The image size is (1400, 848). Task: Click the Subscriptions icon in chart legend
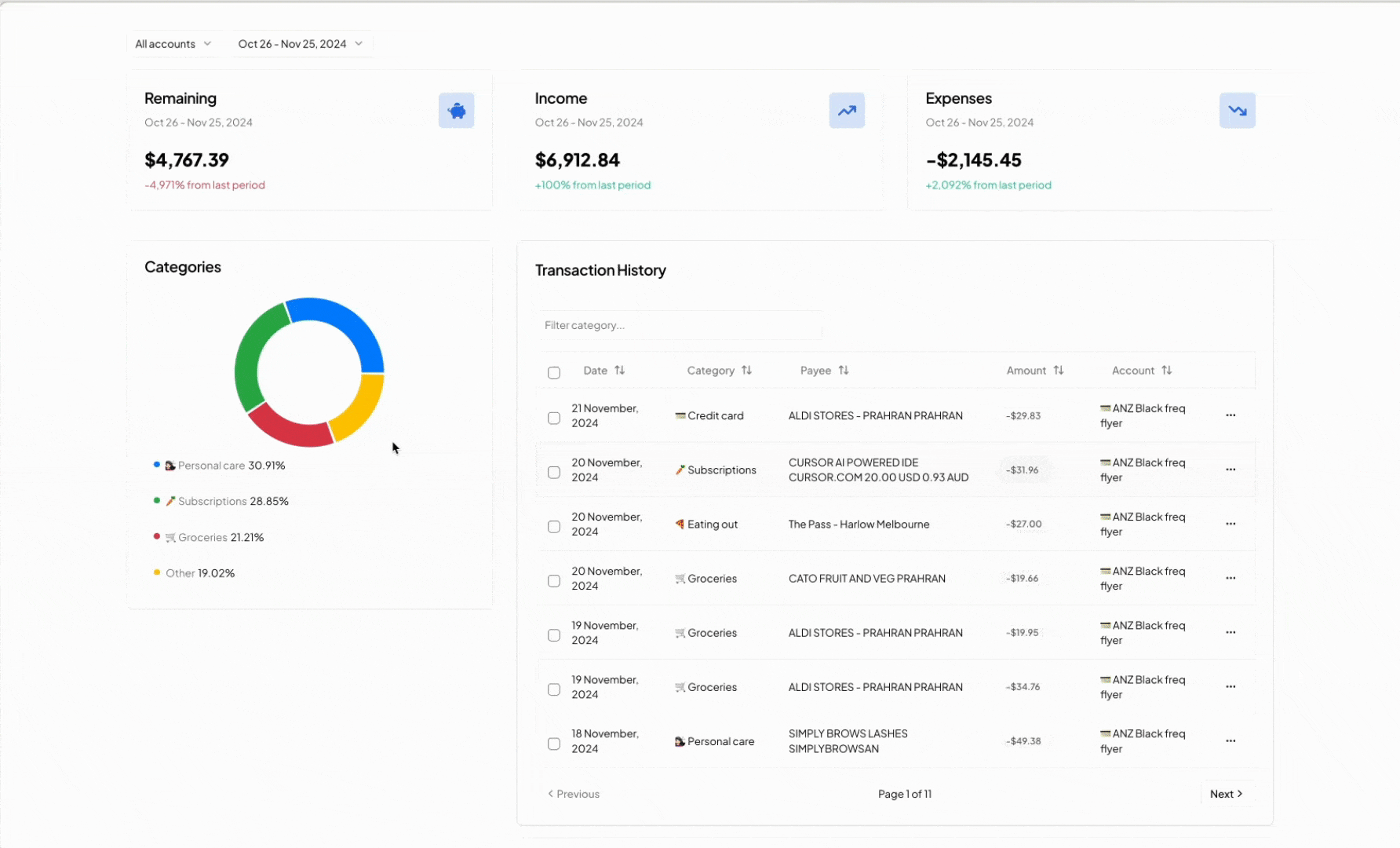point(170,501)
